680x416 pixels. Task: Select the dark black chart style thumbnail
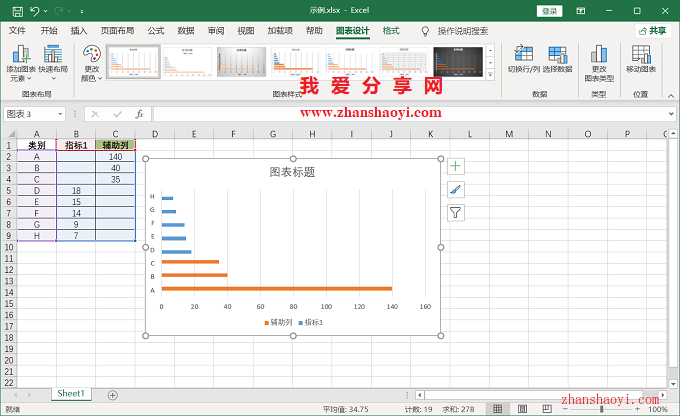(458, 62)
